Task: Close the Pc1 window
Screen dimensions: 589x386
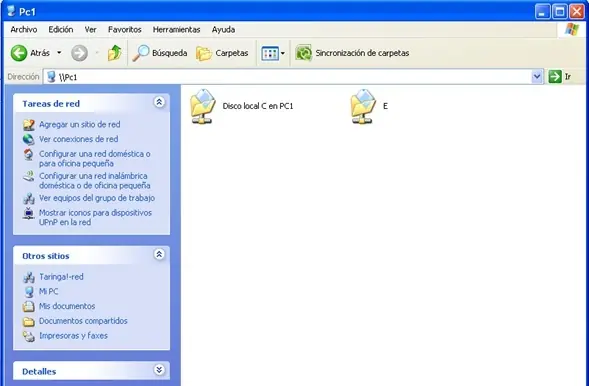Action: click(577, 12)
